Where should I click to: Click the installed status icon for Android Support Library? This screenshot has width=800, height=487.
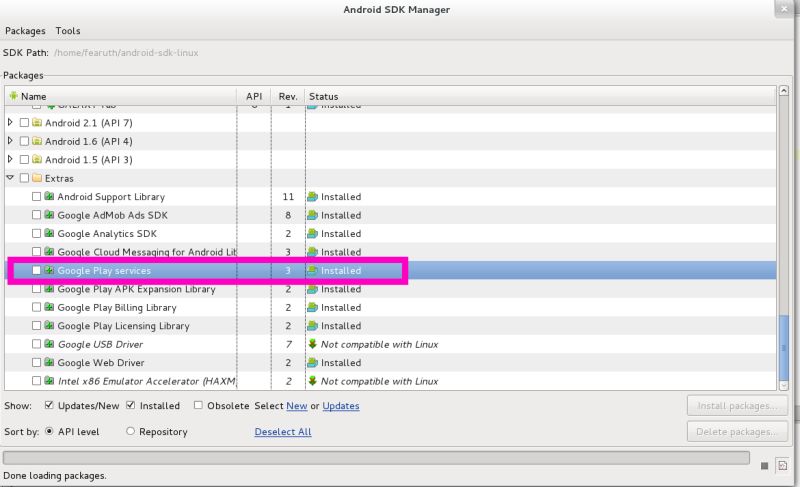(312, 197)
